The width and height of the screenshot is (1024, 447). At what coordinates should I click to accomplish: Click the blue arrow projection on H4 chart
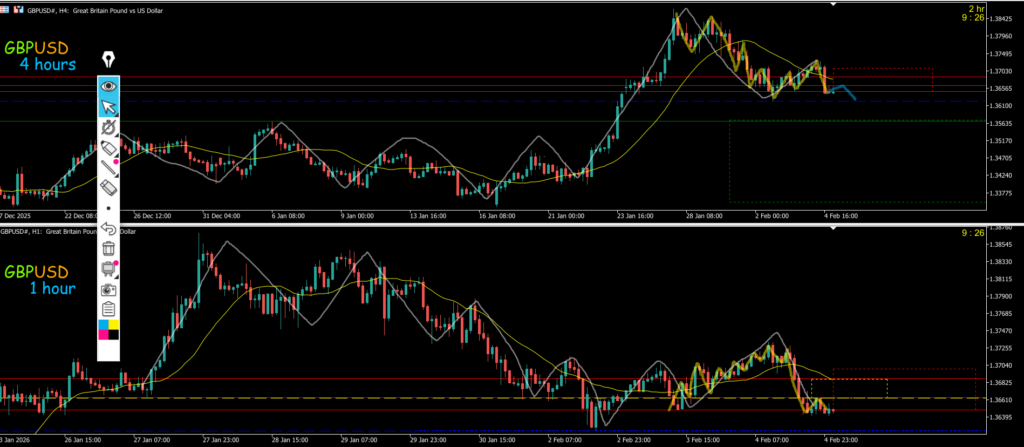[x=844, y=94]
